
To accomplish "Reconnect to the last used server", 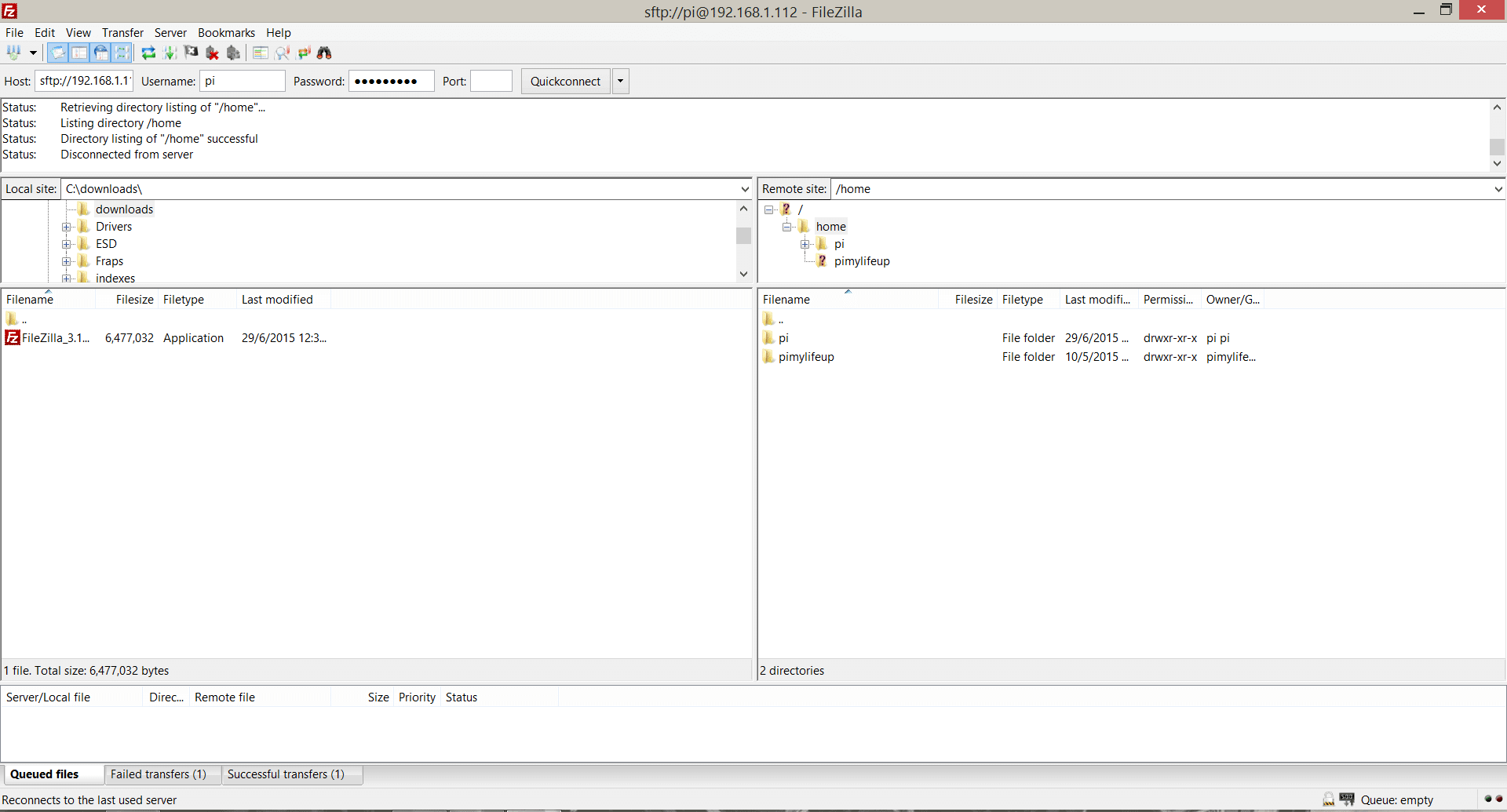I will [x=233, y=53].
